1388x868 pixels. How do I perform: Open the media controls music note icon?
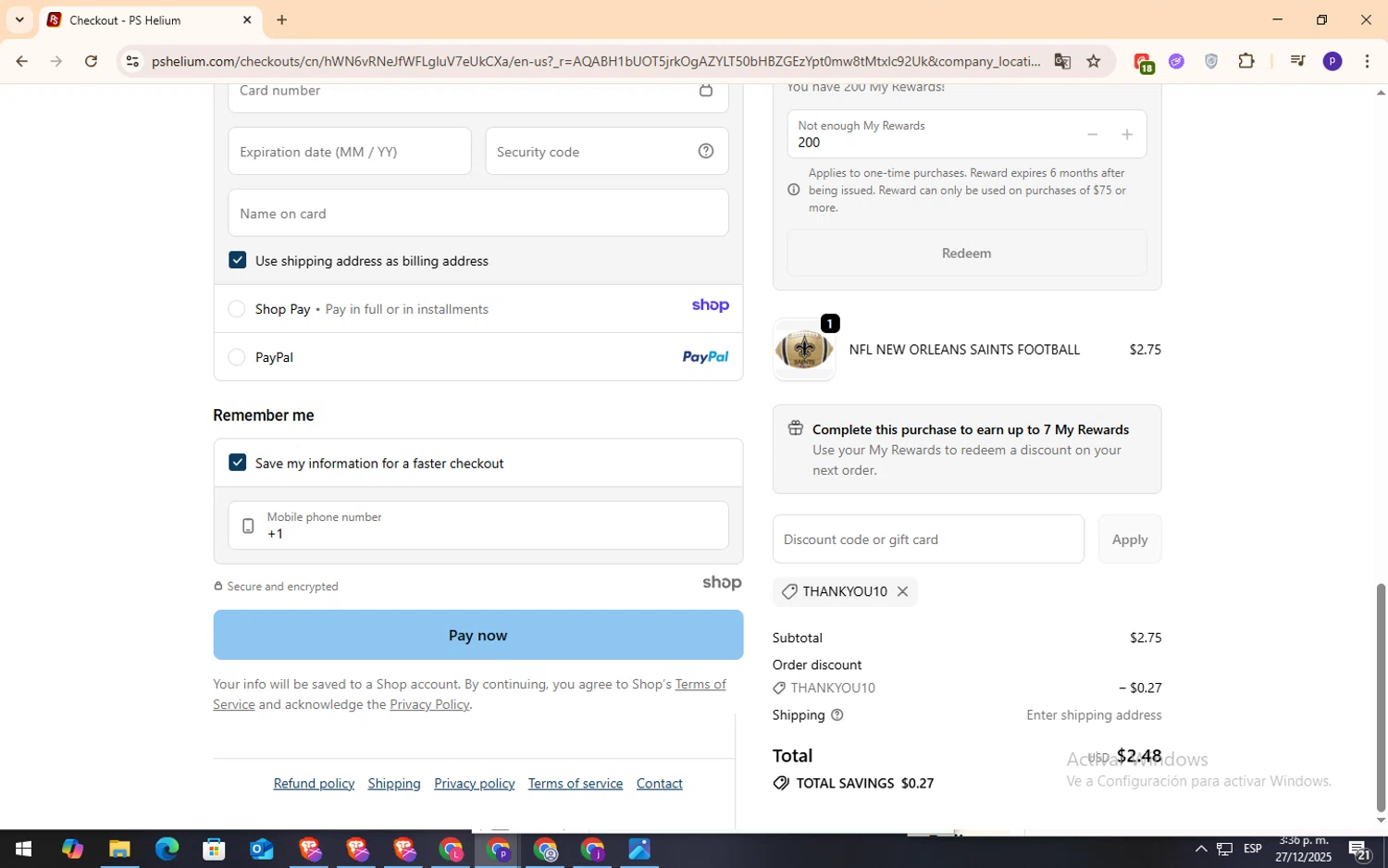tap(1297, 61)
